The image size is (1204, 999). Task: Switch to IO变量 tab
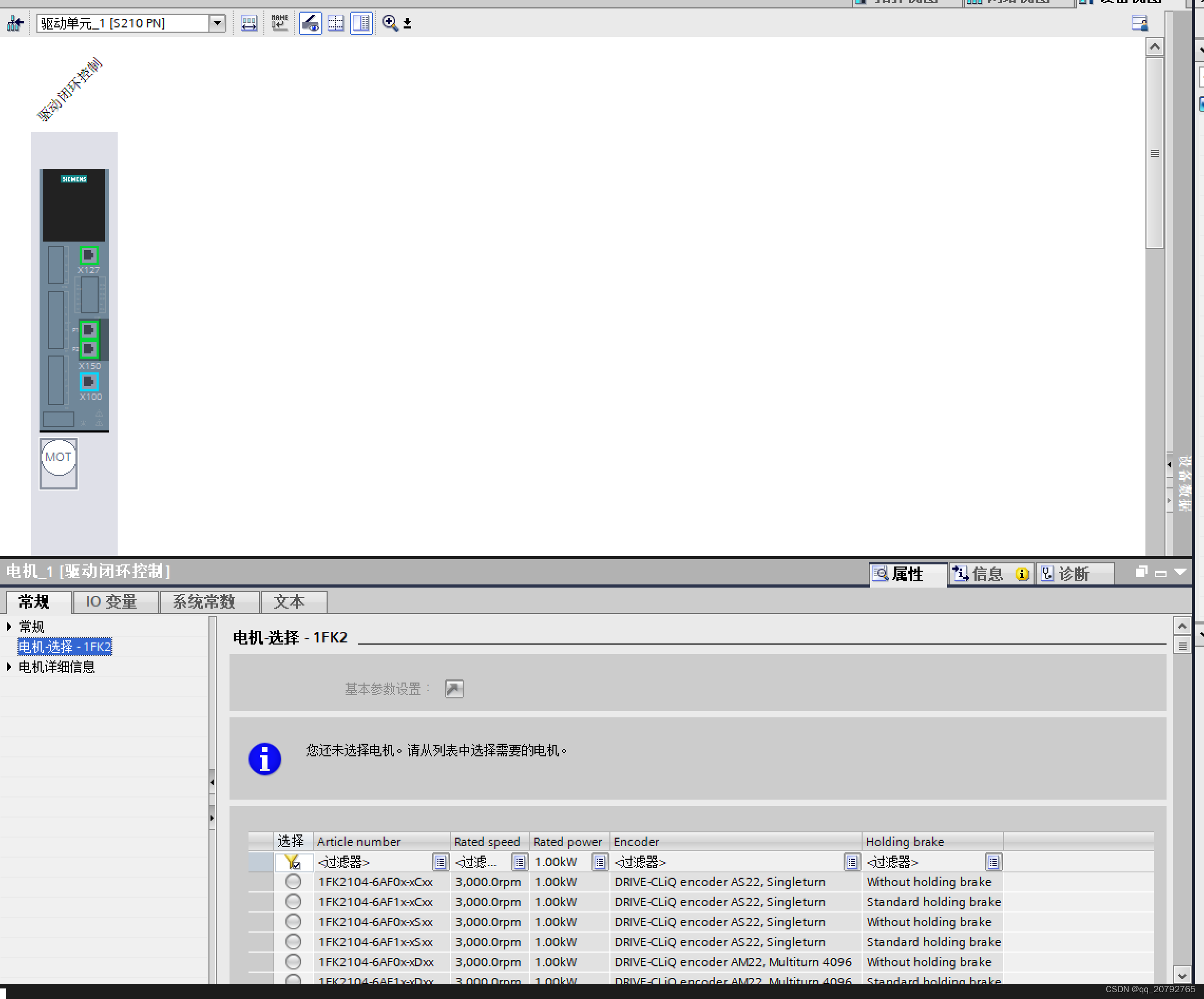[113, 601]
